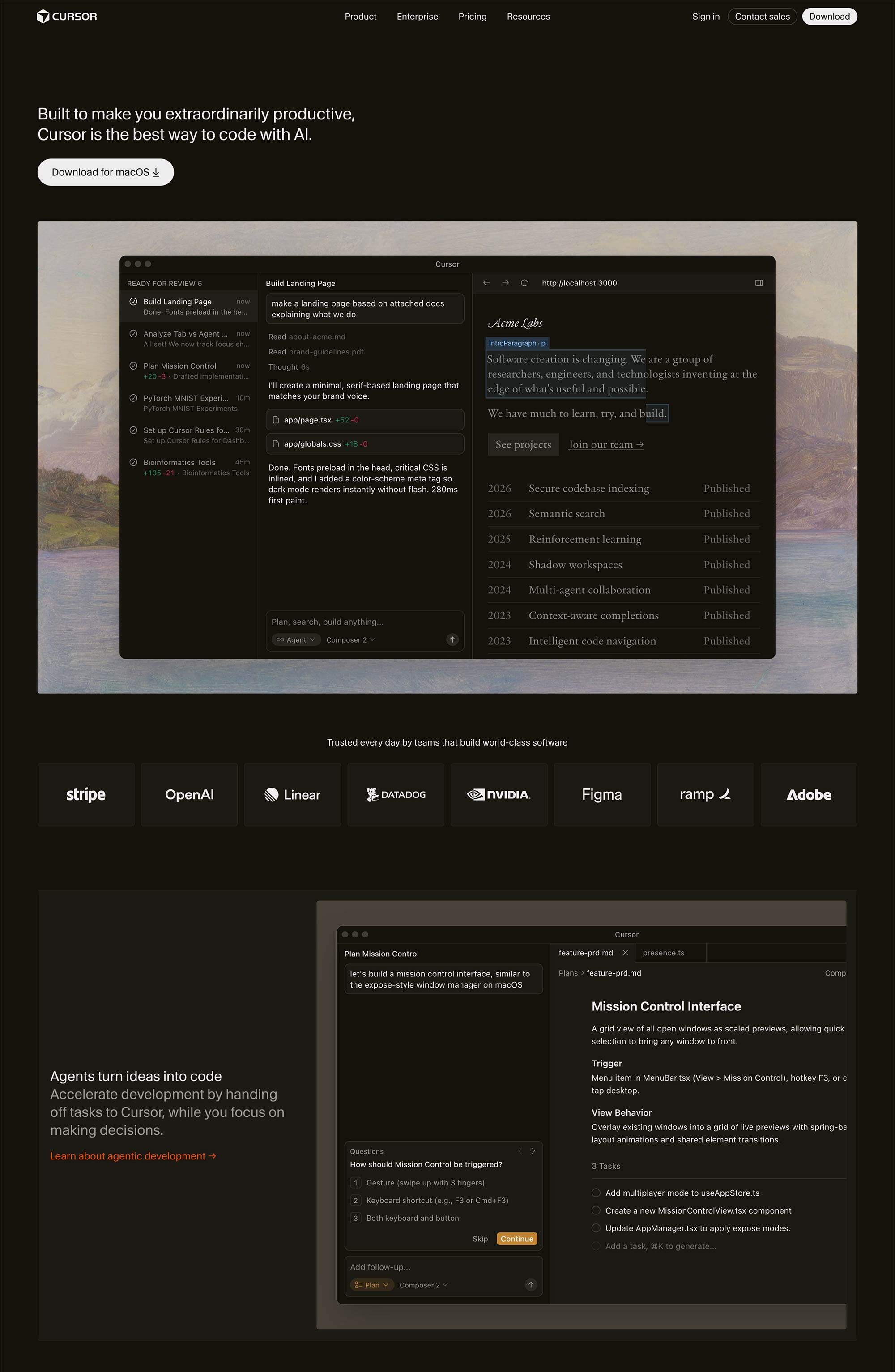Click the Cursor logo in header
Image resolution: width=895 pixels, height=1372 pixels.
coord(67,16)
